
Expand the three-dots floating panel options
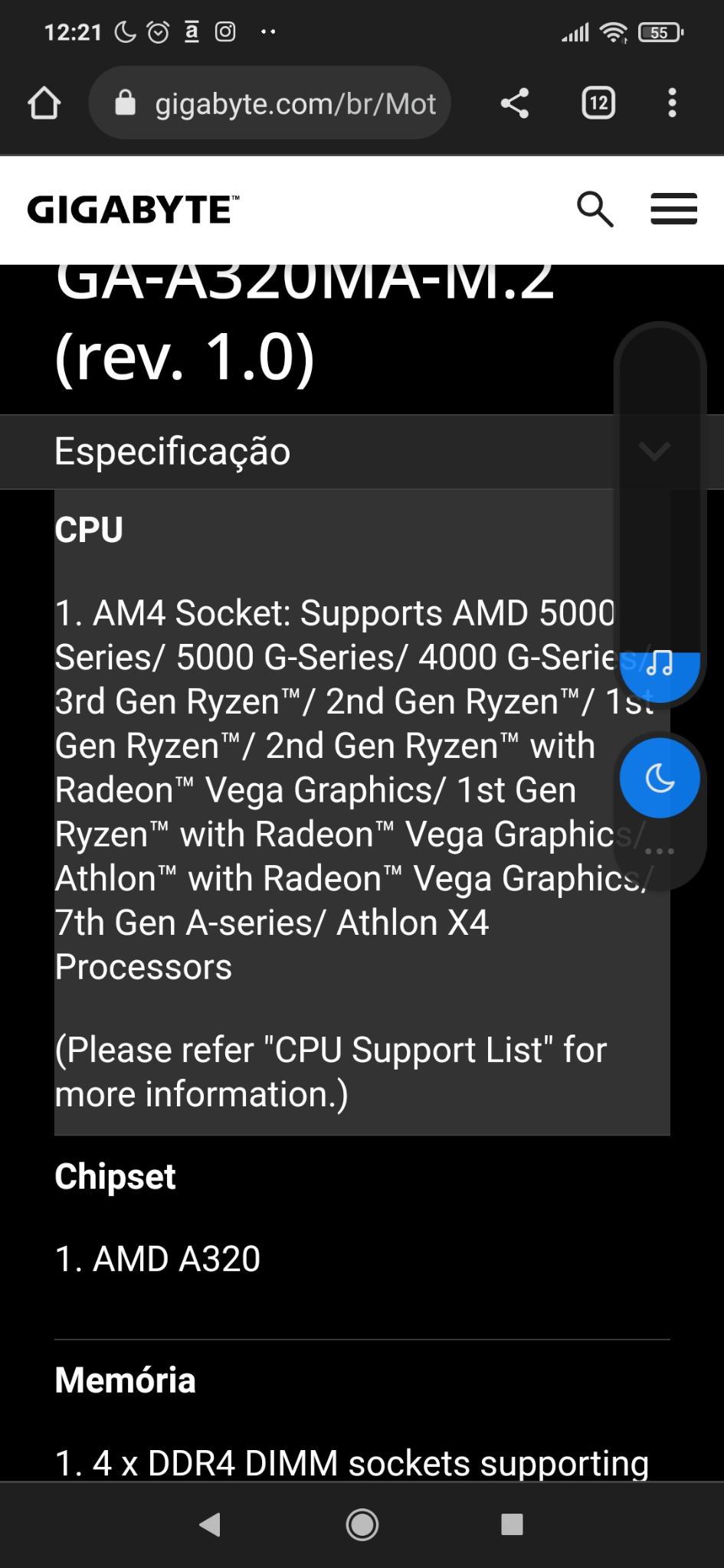point(660,851)
